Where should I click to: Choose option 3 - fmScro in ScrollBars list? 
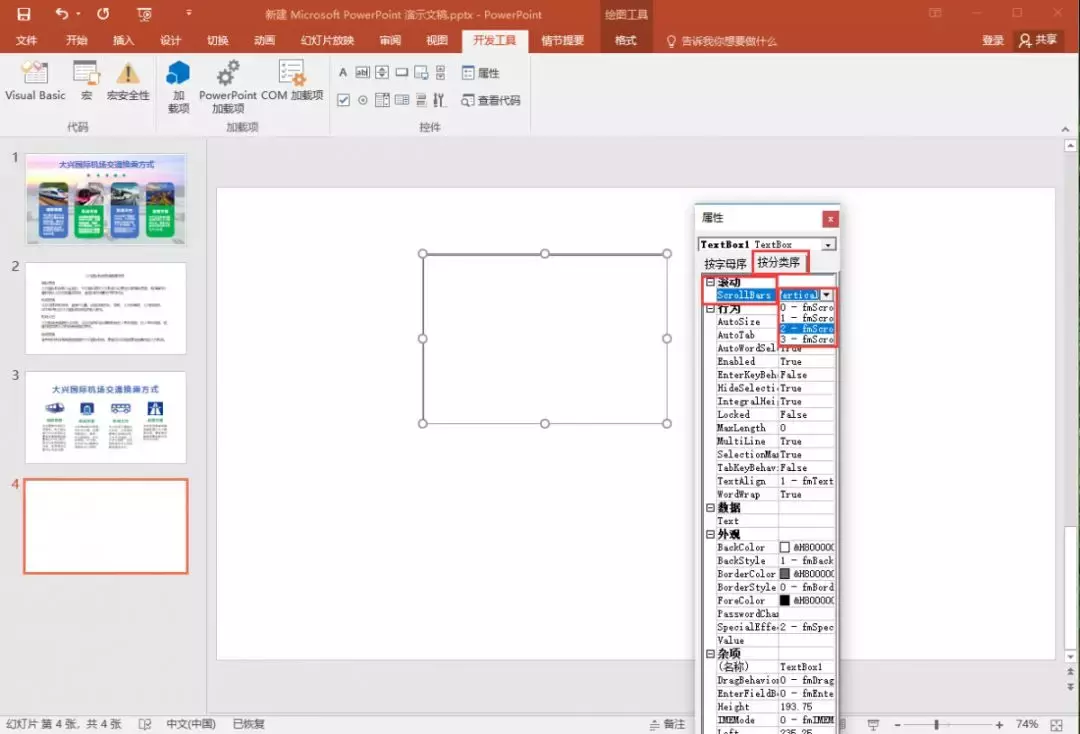pos(807,339)
